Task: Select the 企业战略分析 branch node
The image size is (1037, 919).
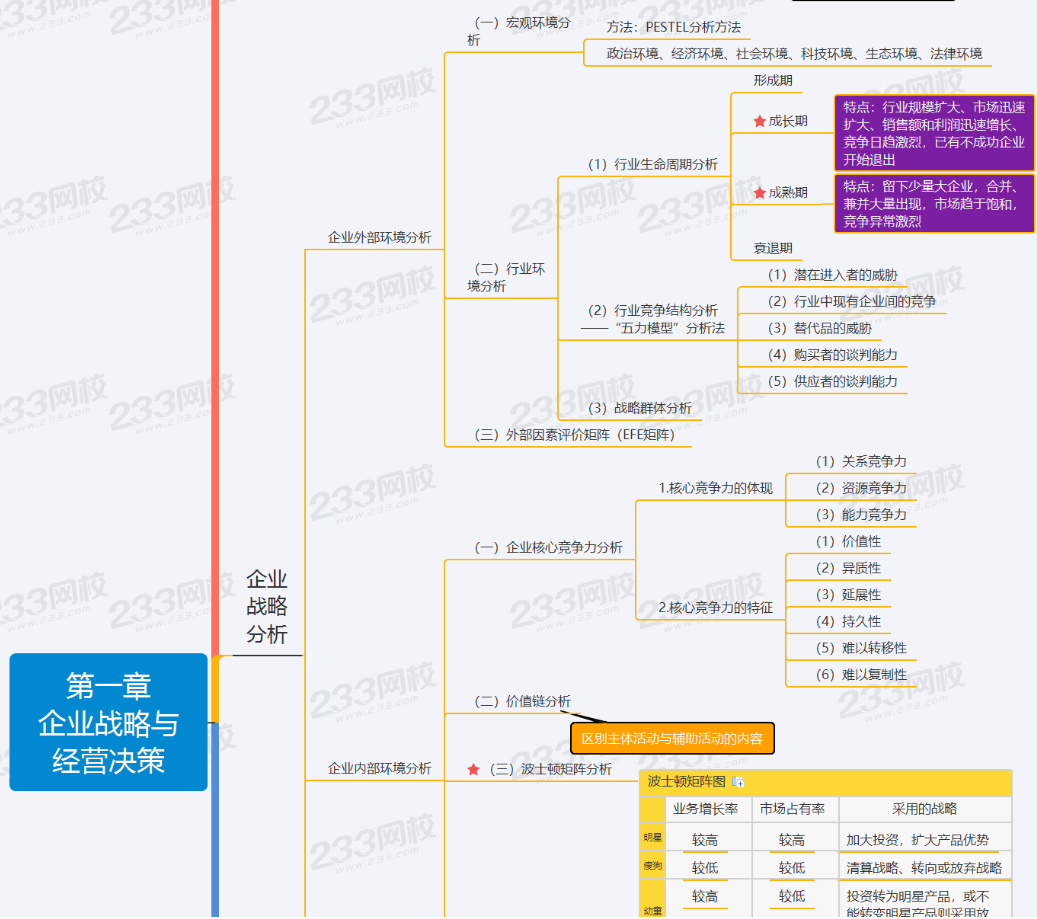Action: 266,607
